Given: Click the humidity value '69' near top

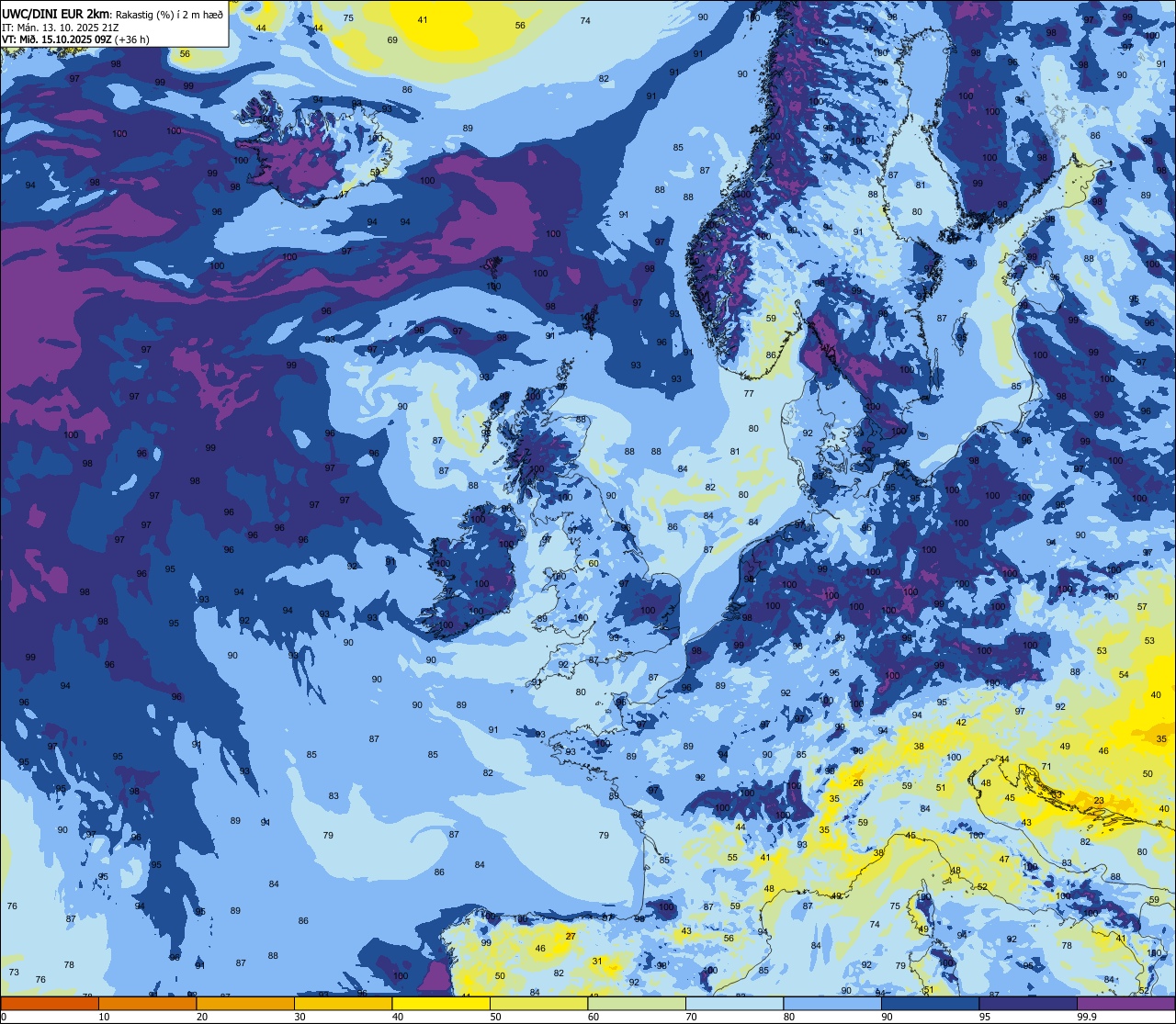Looking at the screenshot, I should click(x=392, y=39).
